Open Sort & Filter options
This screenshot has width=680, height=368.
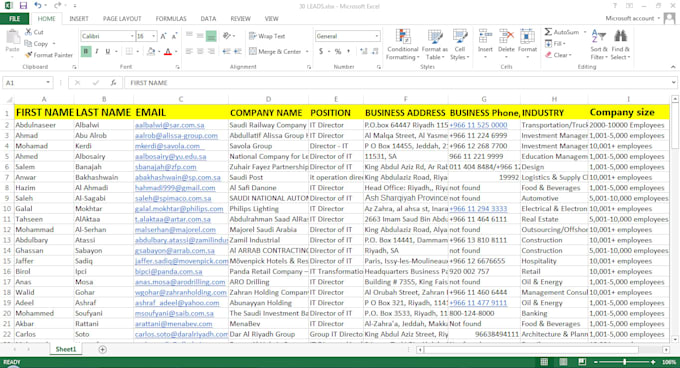point(599,45)
